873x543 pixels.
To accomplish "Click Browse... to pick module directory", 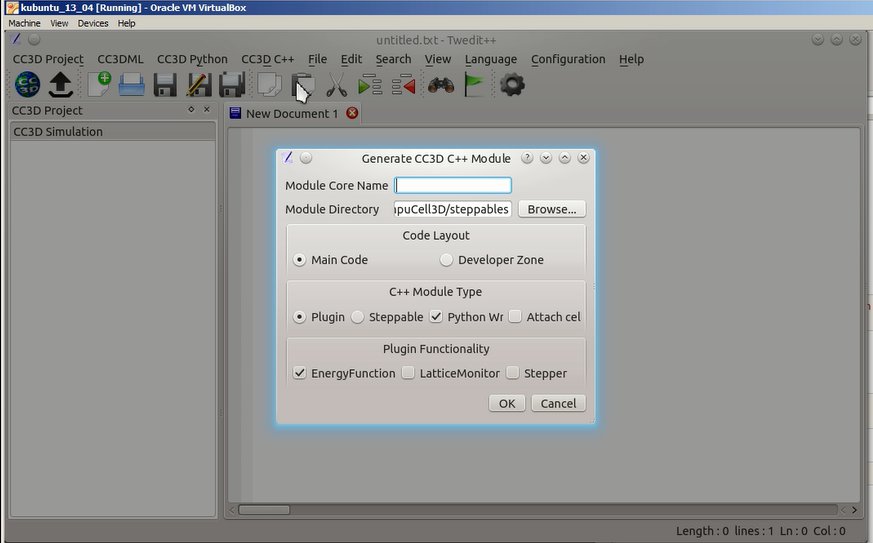I will (x=551, y=209).
